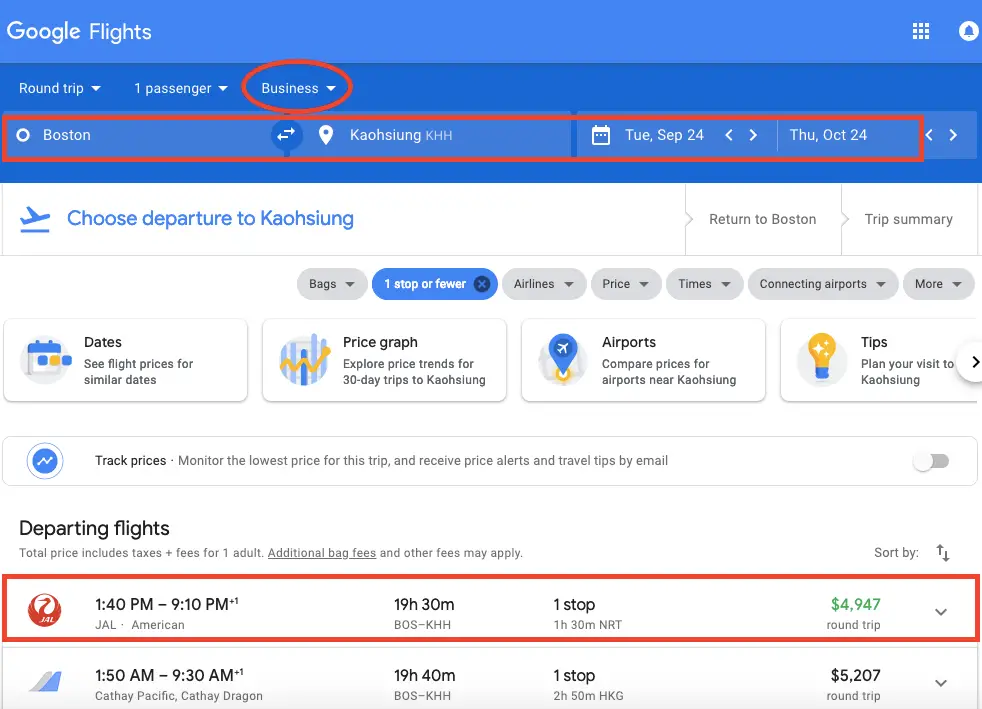Open the Connecting airports filter

[822, 284]
